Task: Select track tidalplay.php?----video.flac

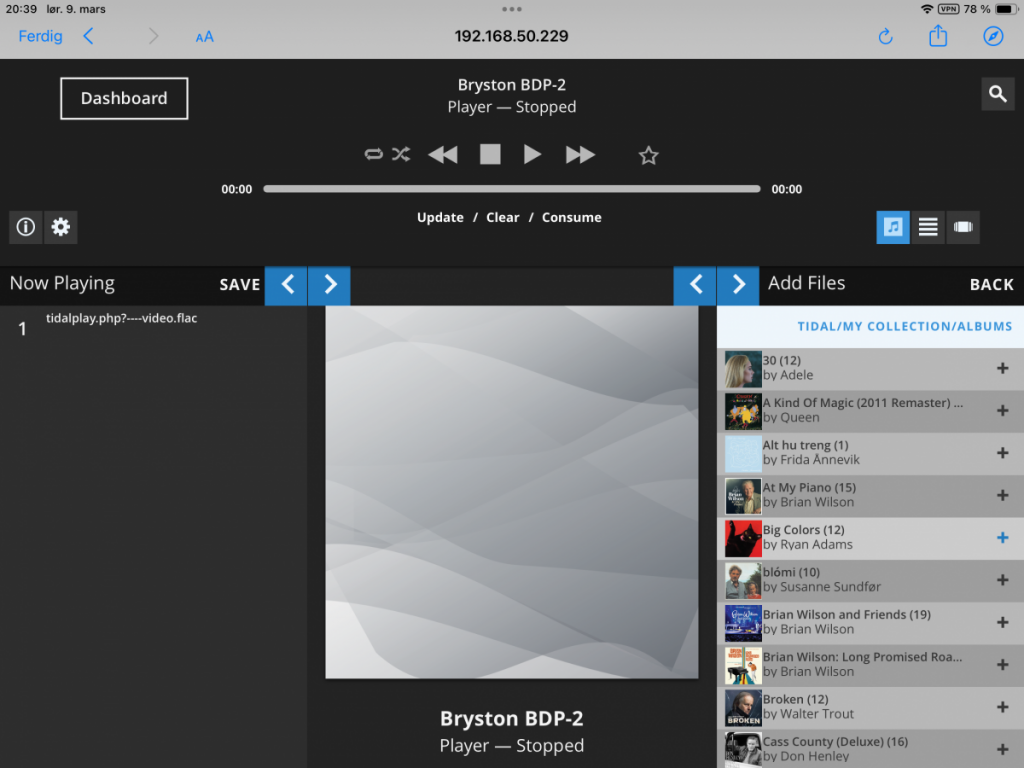Action: (121, 318)
